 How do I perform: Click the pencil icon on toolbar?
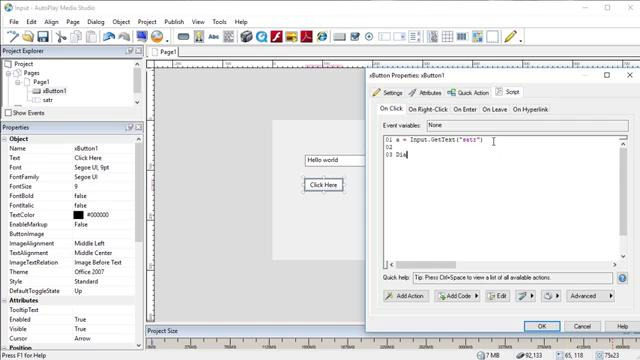pos(510,37)
